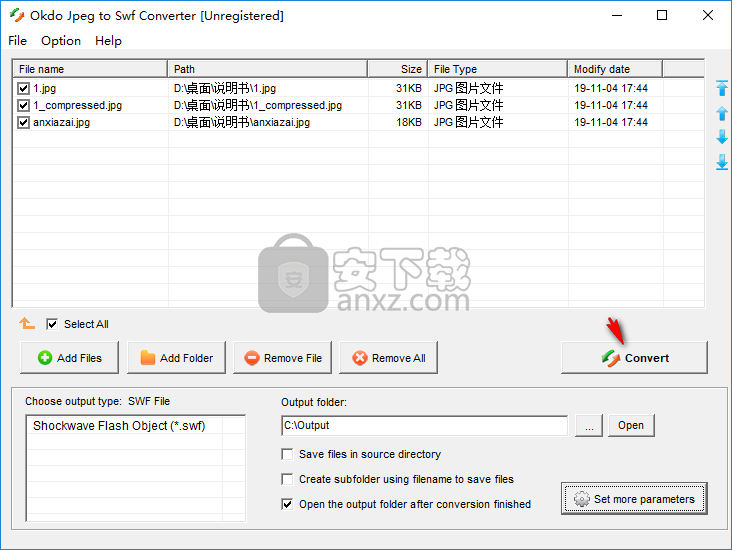Click the path D:\桌面\说明书\1.jpg
This screenshot has width=732, height=550.
click(x=225, y=88)
